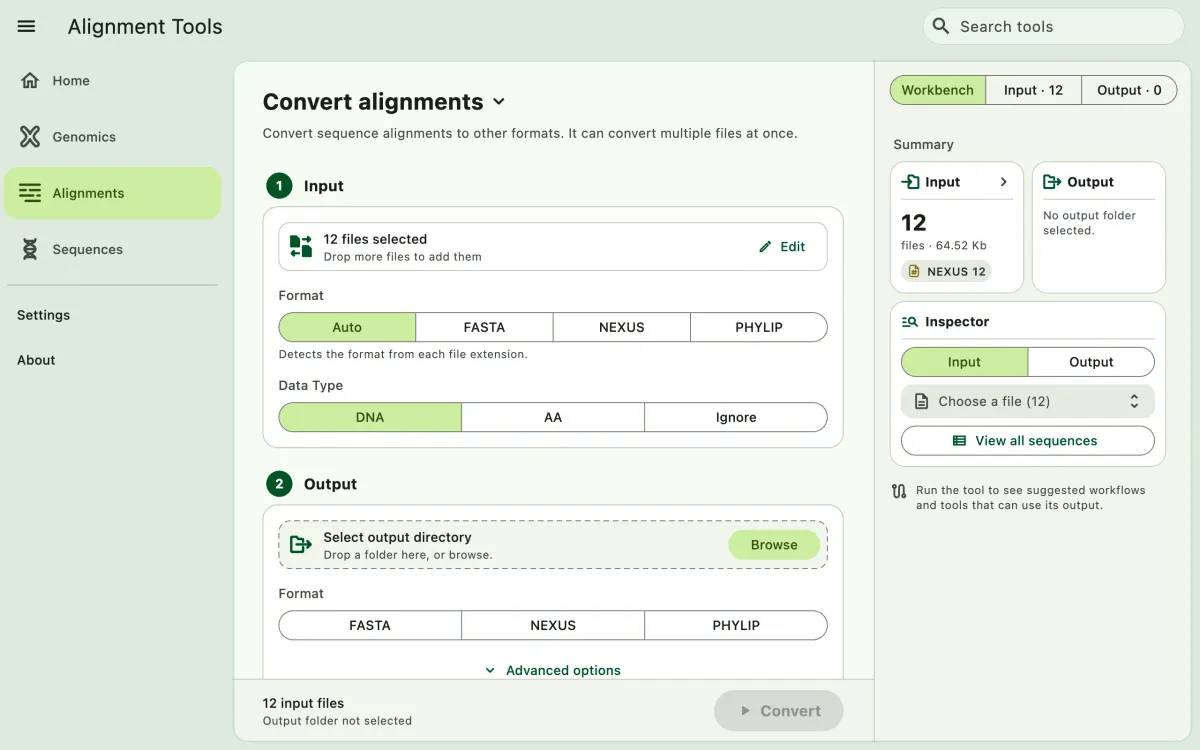Switch Inspector to Input view
1200x750 pixels.
(x=964, y=362)
